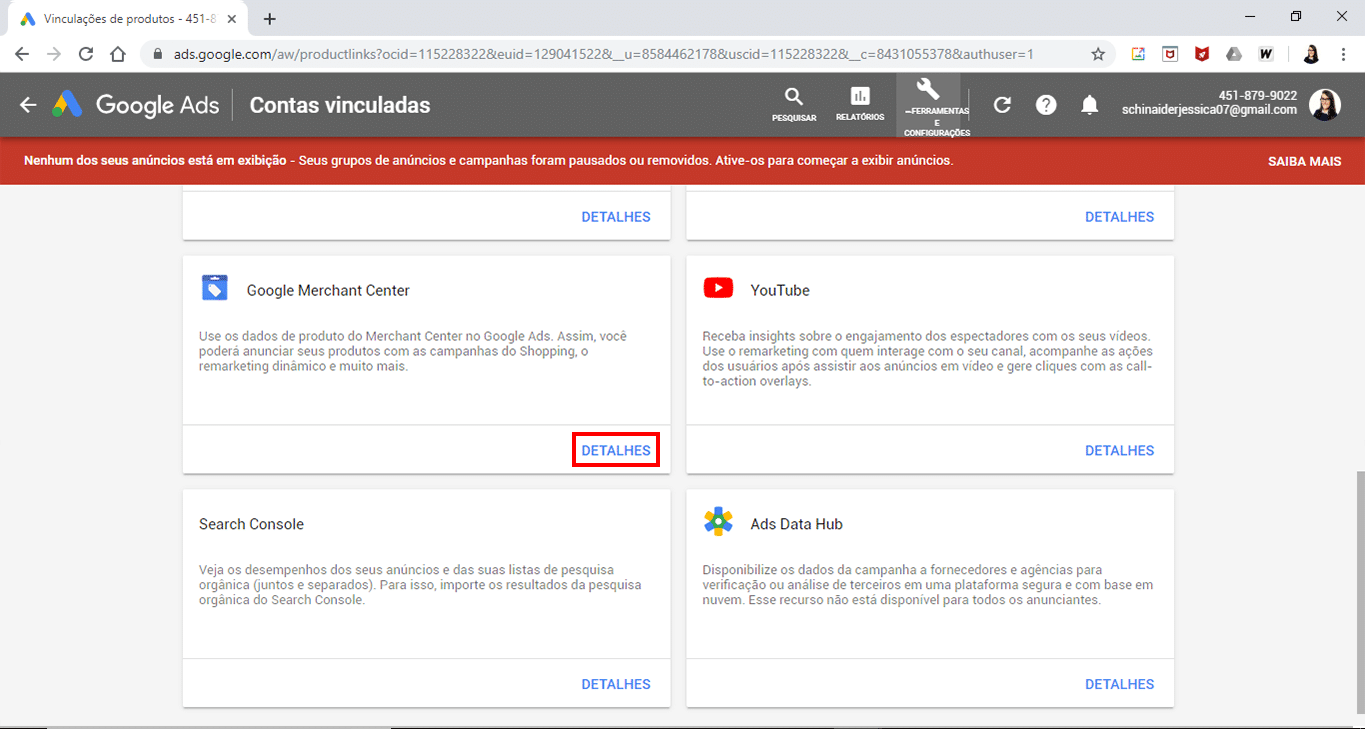This screenshot has width=1365, height=729.
Task: Close the Vinculações de produtos tab
Action: (x=232, y=19)
